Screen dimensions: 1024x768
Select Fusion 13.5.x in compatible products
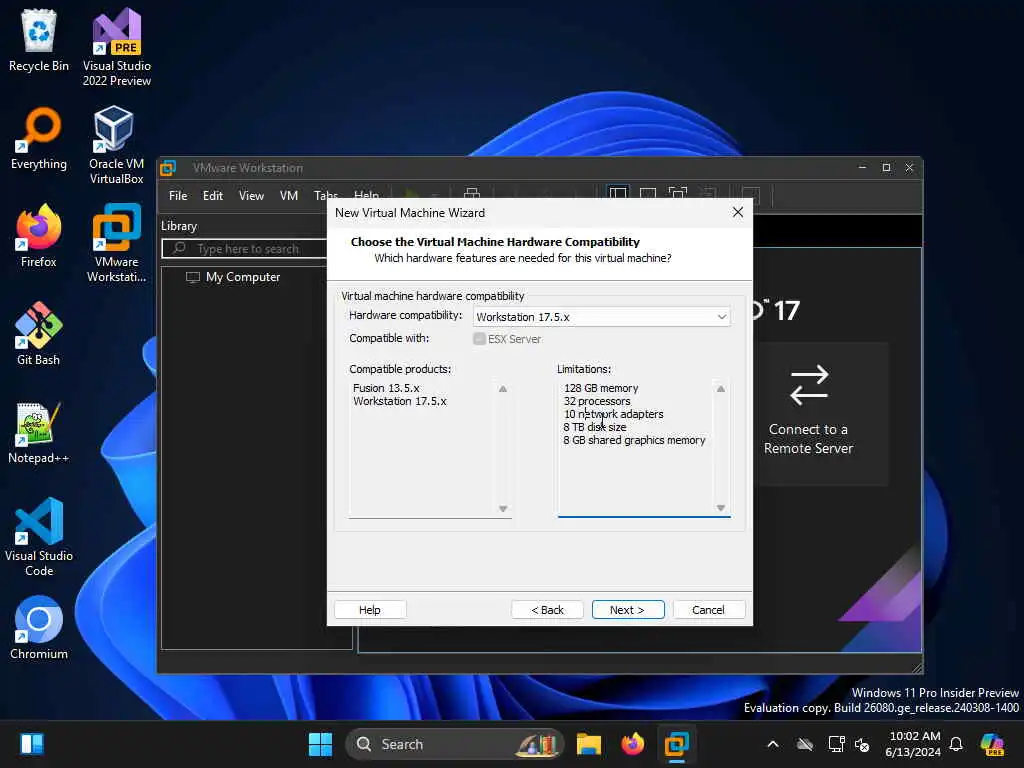click(x=386, y=388)
